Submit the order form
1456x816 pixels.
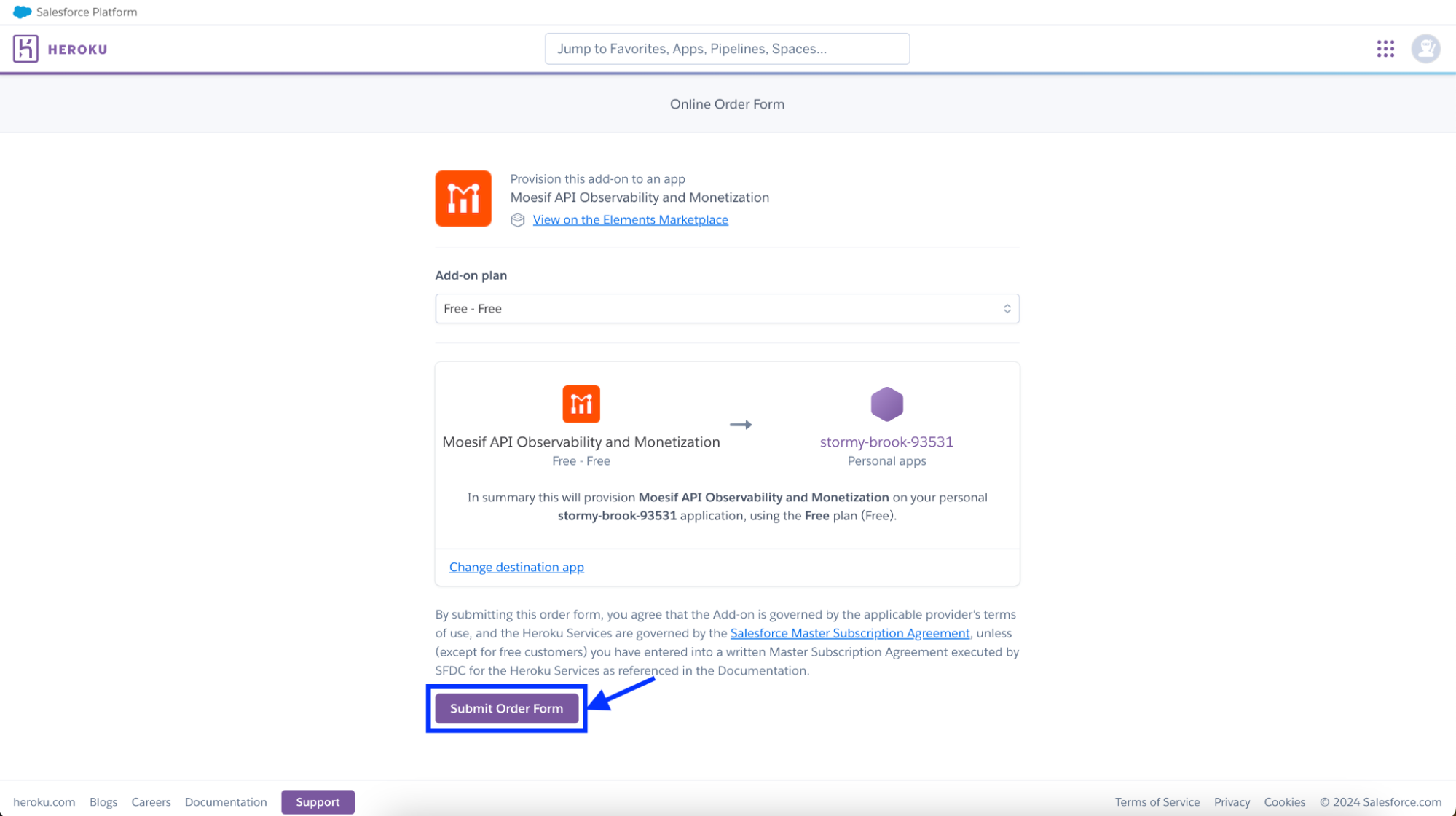click(x=506, y=708)
